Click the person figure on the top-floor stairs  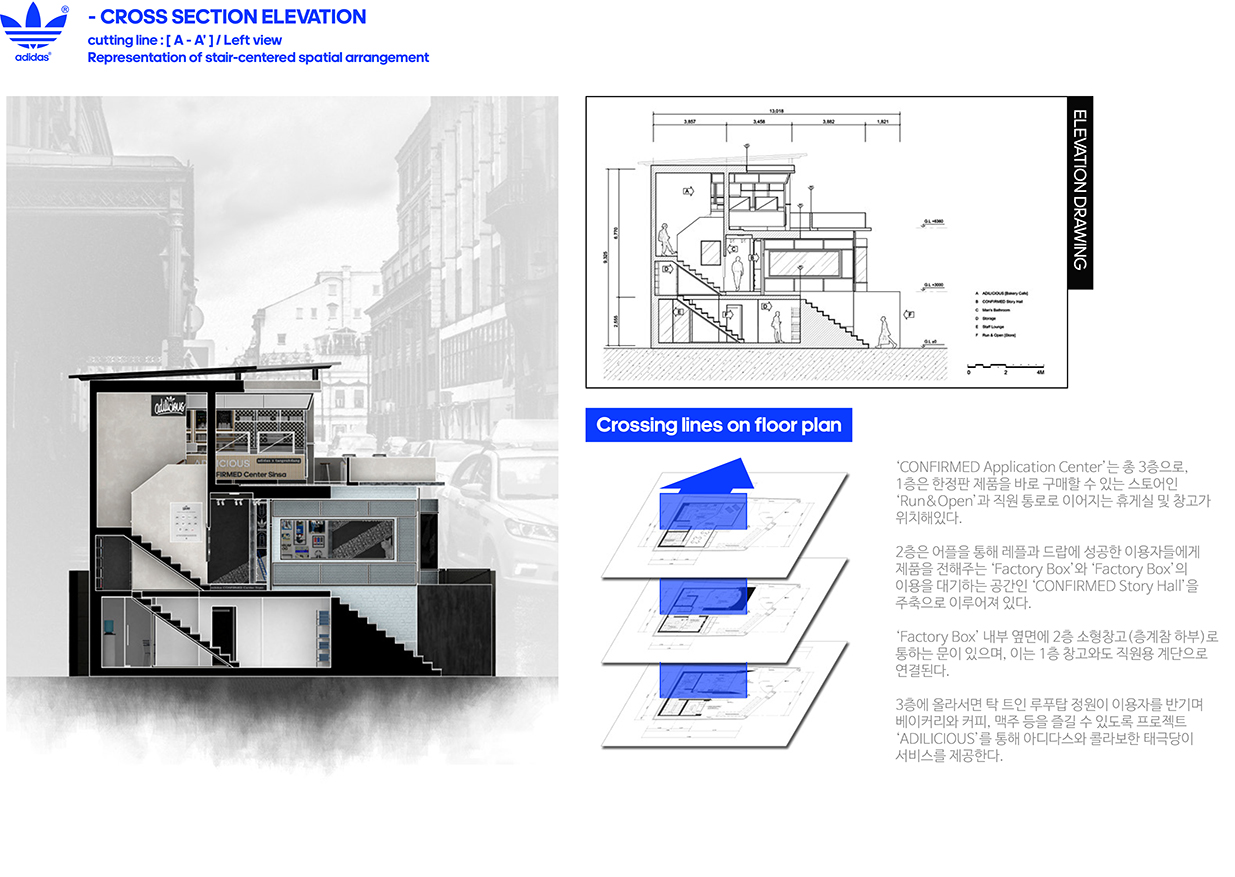666,240
